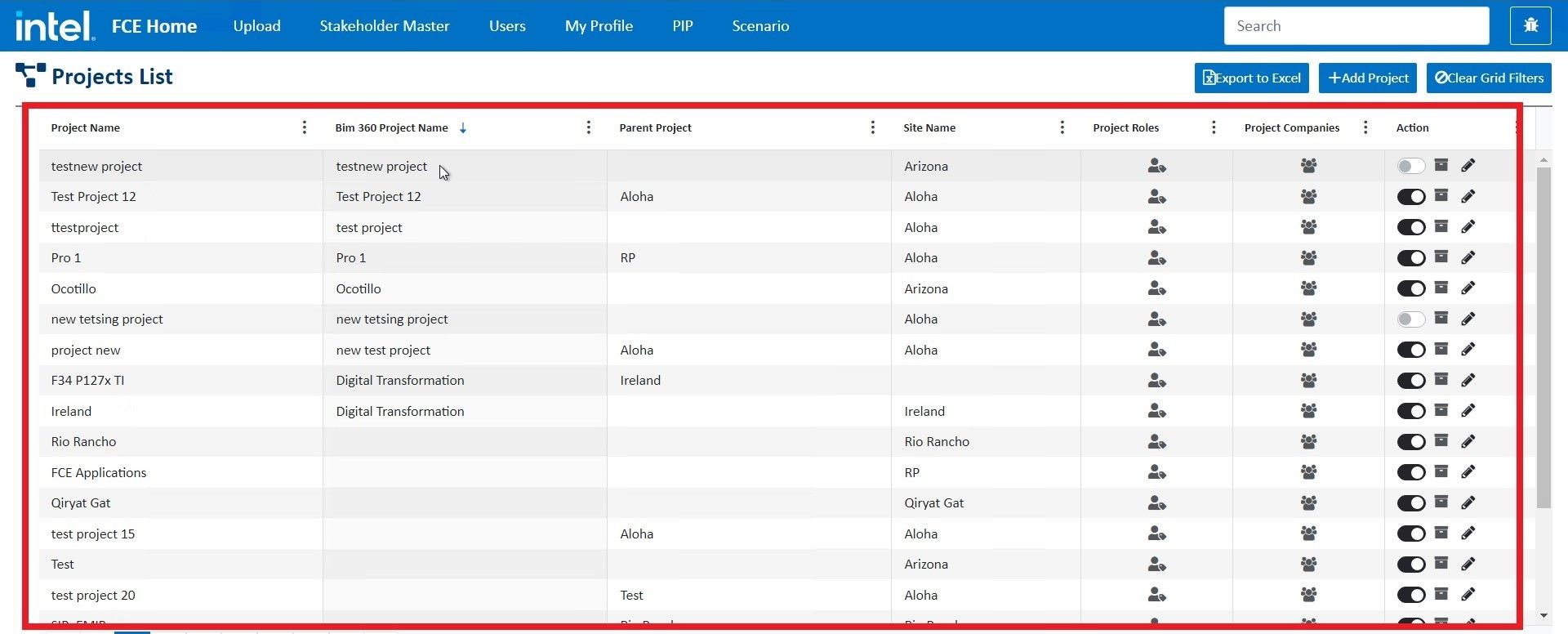Click the Add Project button
1568x634 pixels.
coord(1368,78)
